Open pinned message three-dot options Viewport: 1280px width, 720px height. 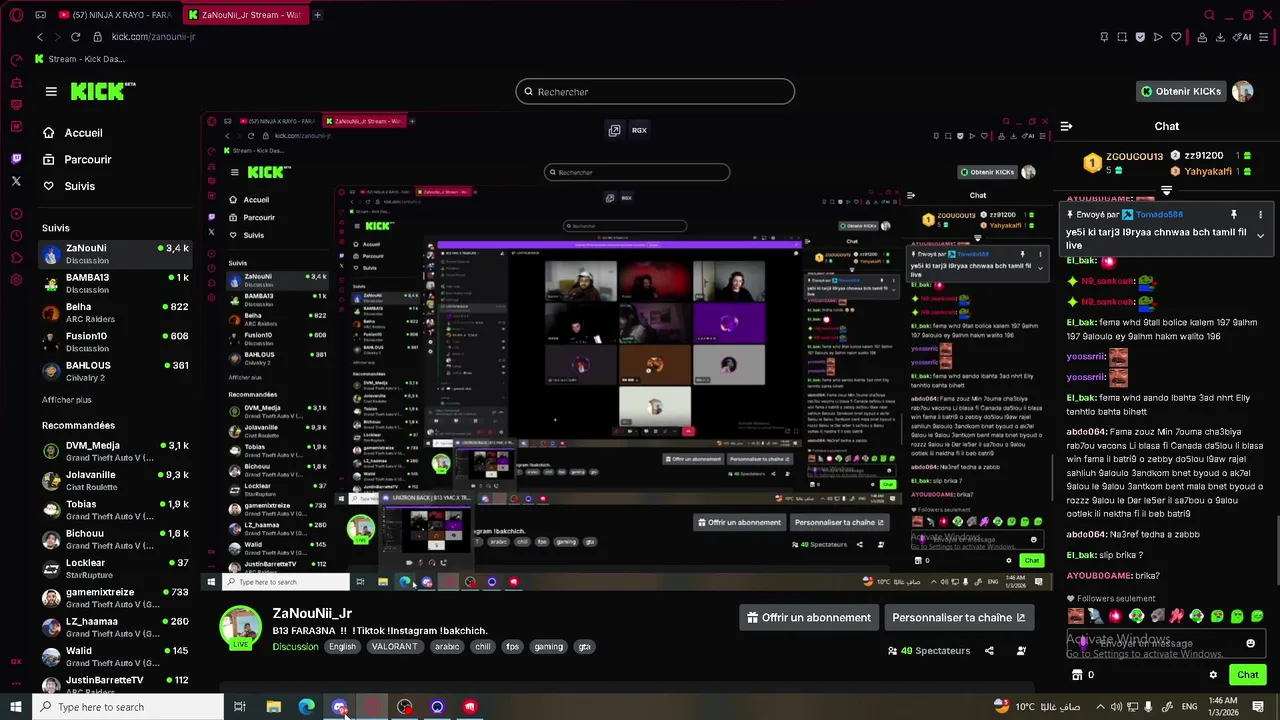(x=1260, y=215)
